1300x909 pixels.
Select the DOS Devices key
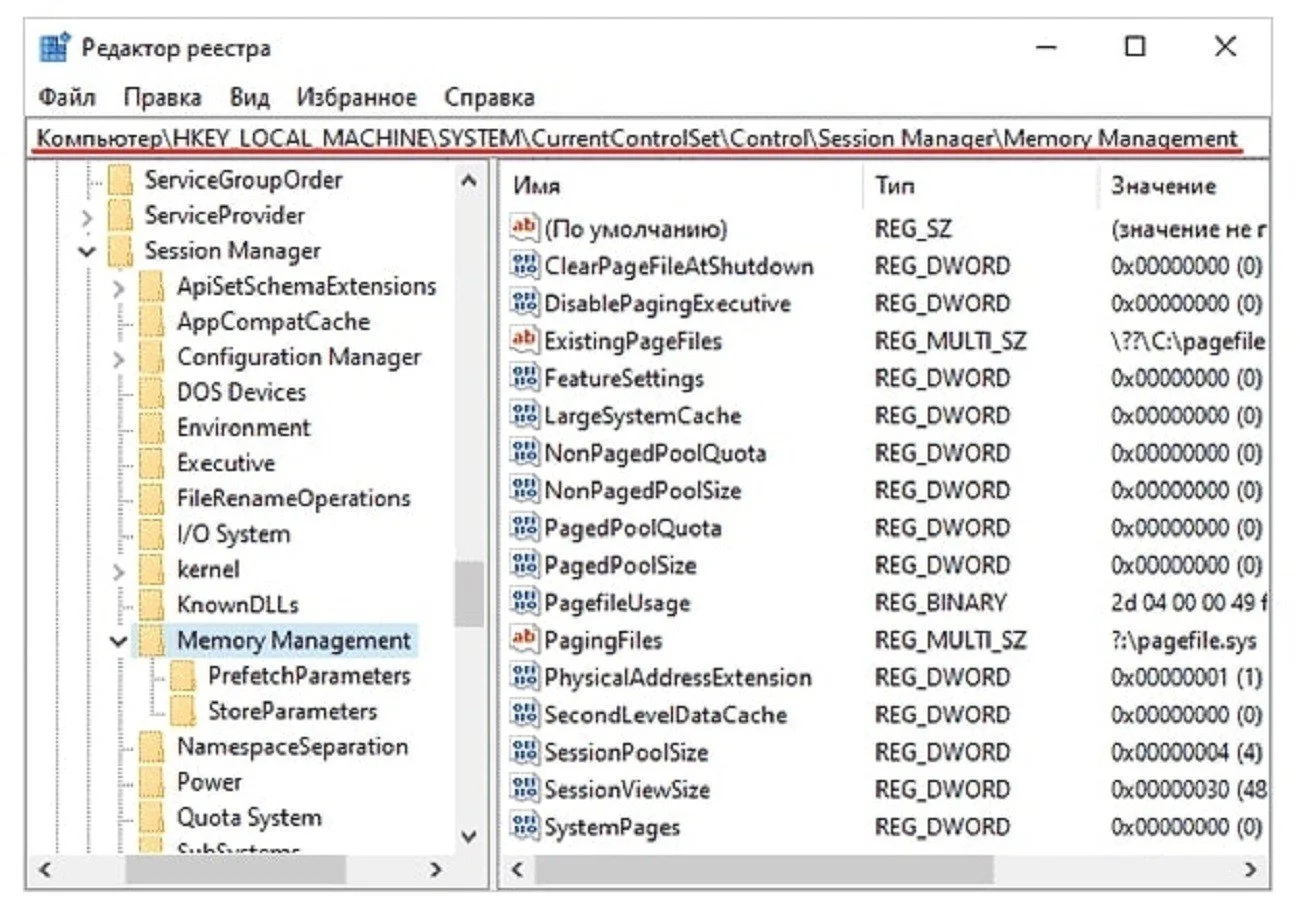coord(241,392)
